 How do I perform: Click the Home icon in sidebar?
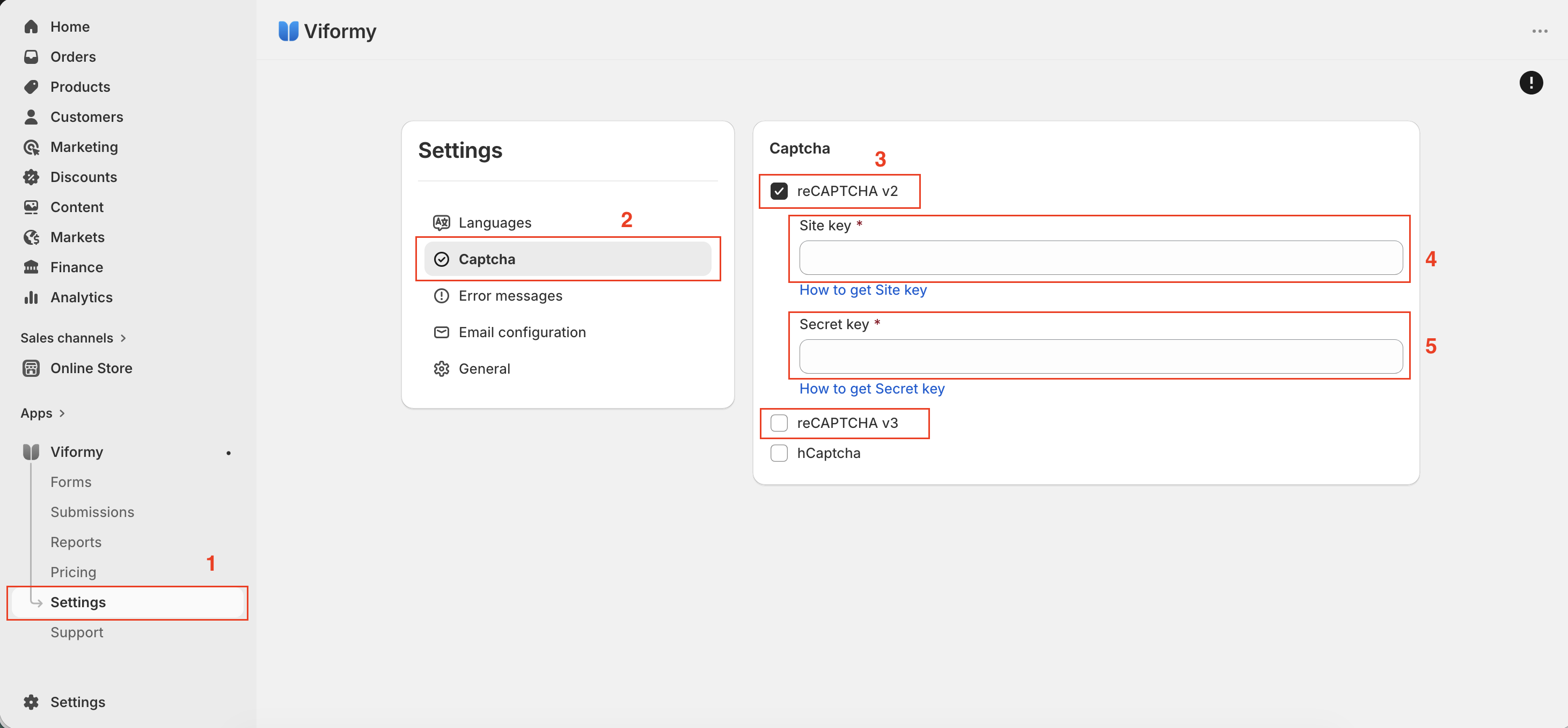31,27
